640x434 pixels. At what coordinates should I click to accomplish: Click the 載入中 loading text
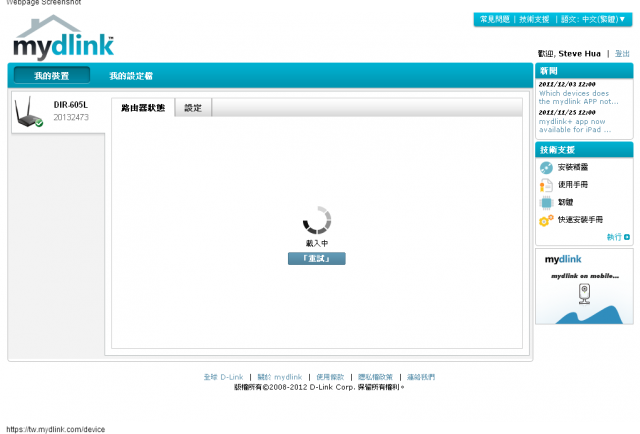click(317, 243)
